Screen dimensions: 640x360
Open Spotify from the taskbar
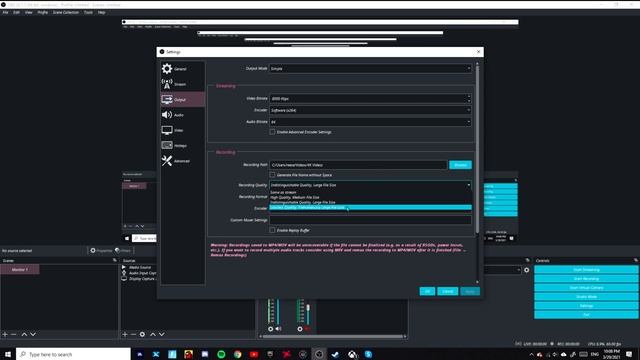(221, 354)
